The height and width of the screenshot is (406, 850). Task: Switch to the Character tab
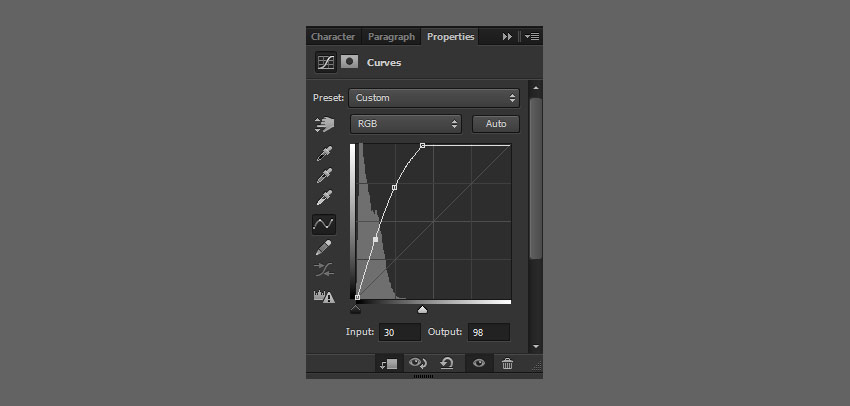tap(333, 37)
